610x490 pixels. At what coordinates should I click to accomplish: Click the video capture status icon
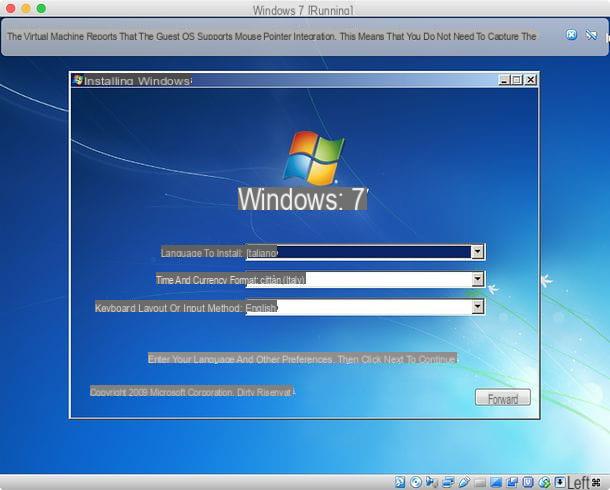point(512,483)
